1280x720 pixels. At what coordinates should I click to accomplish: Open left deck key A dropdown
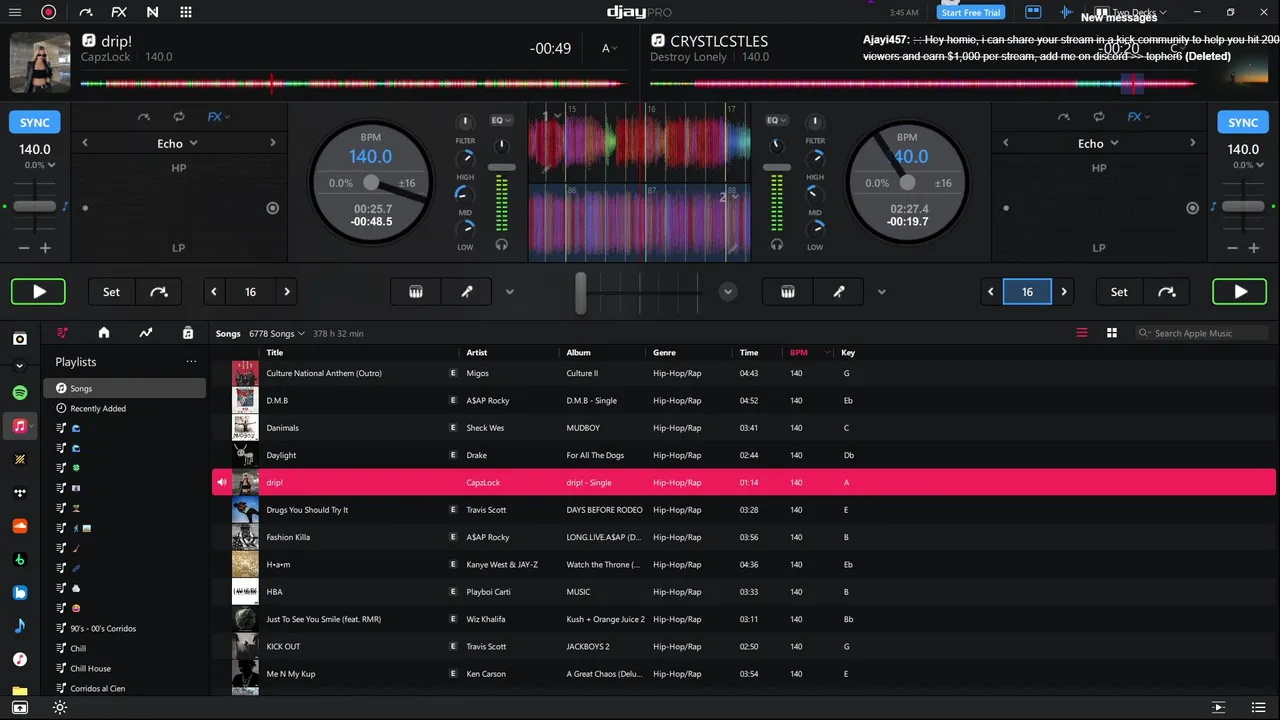point(609,49)
